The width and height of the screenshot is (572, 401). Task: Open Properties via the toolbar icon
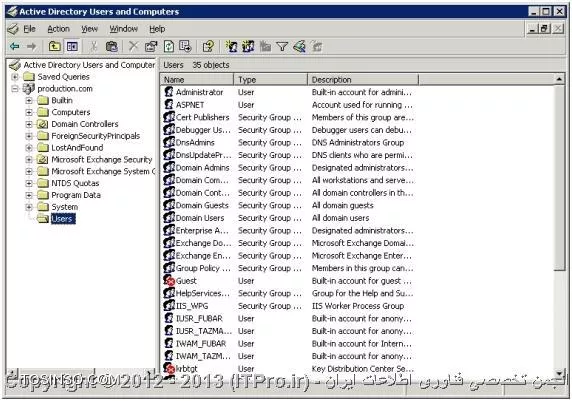pos(151,46)
